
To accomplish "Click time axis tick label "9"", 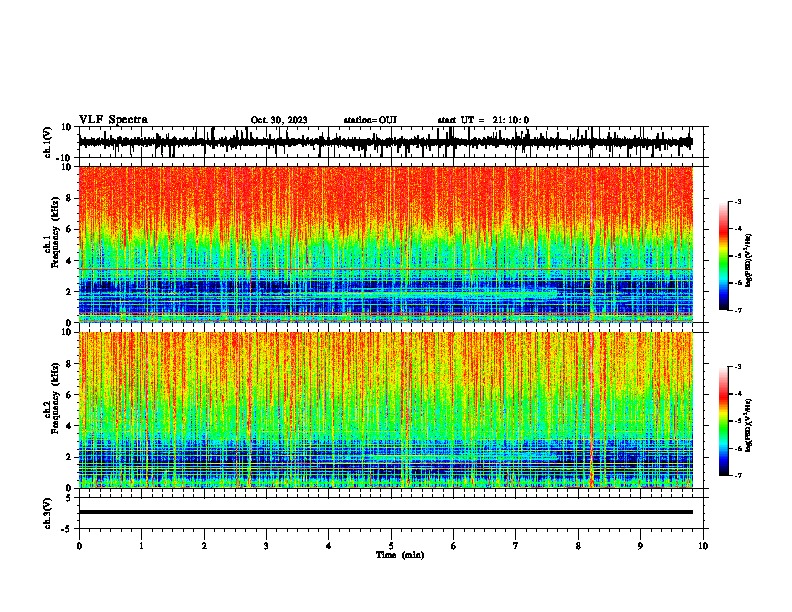I will [x=640, y=546].
